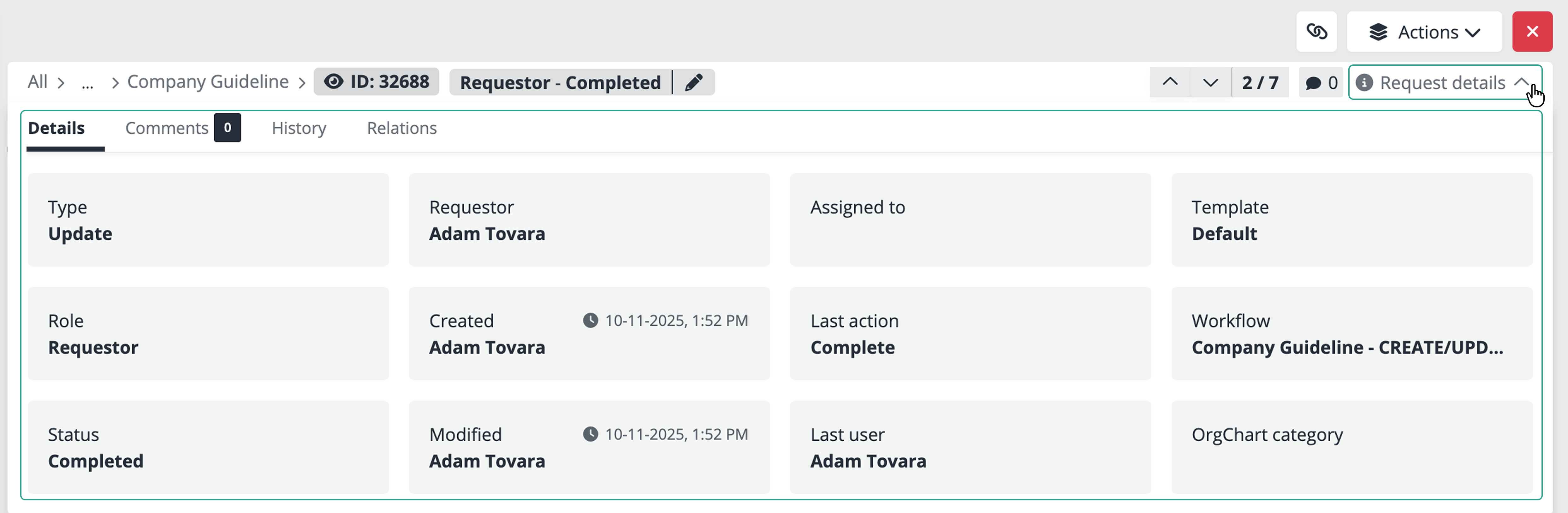Click the clock icon in Created field

click(x=590, y=321)
